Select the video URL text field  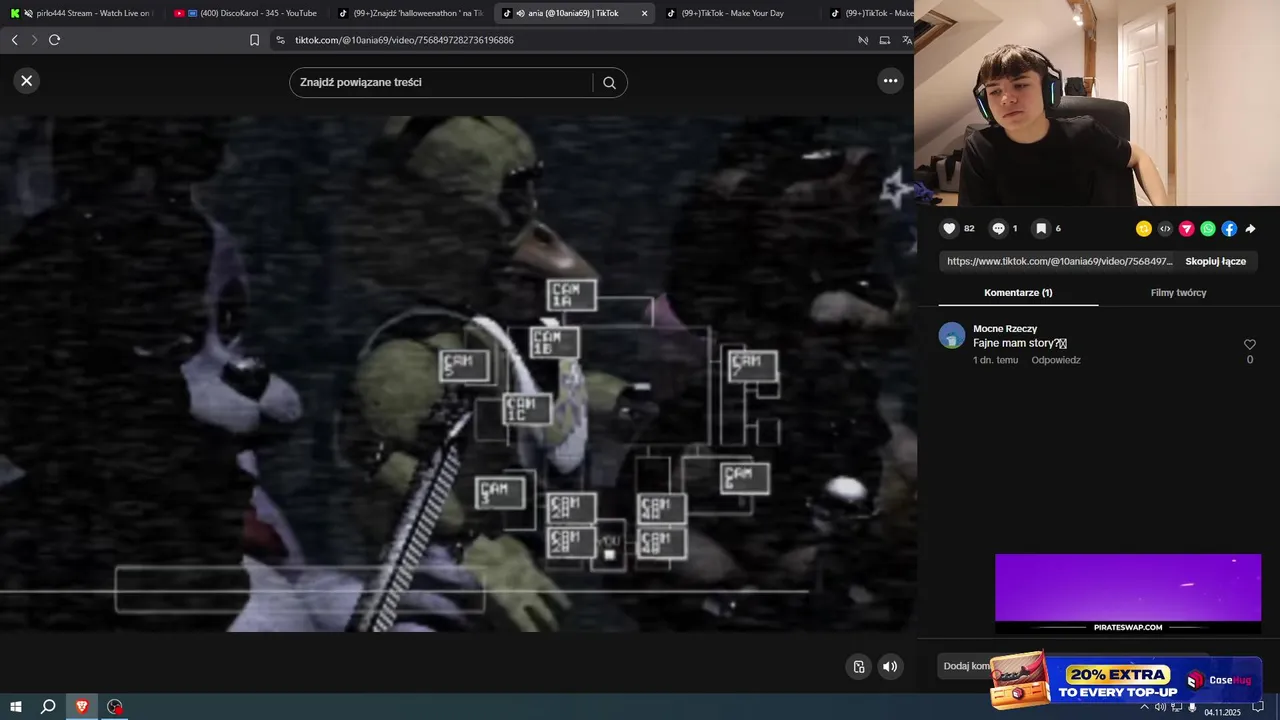1059,261
